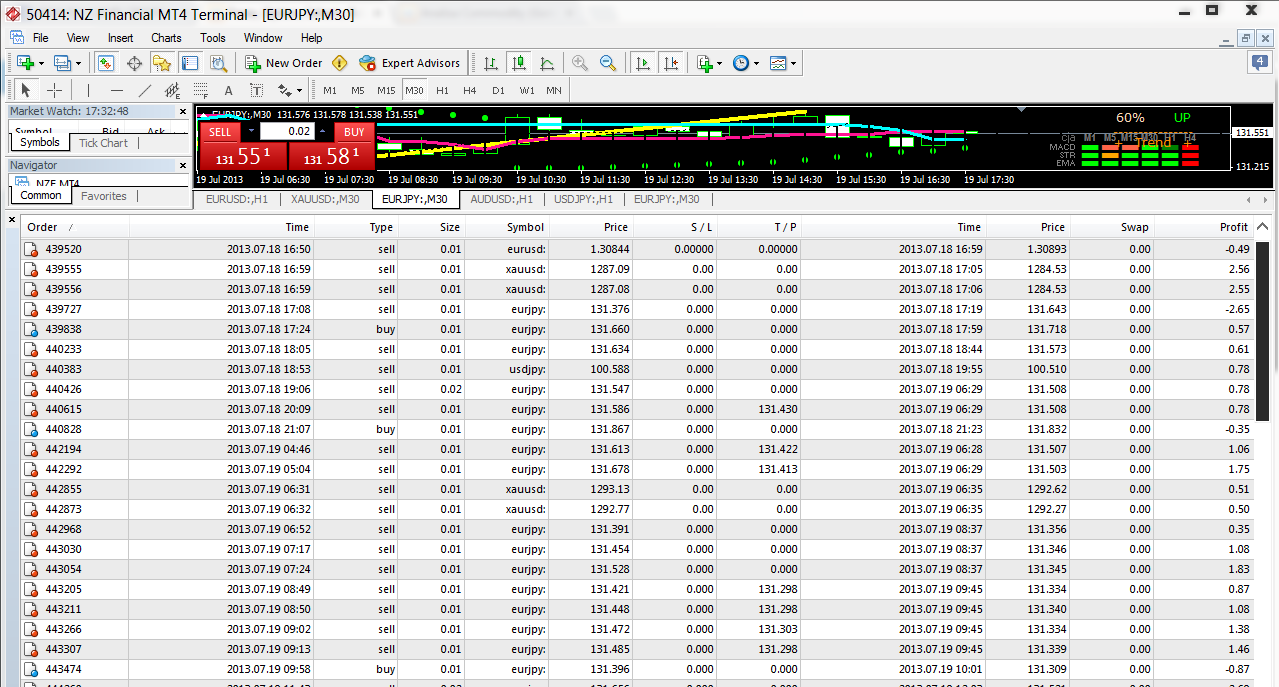Toggle the Terminal window icon
This screenshot has height=687, width=1279.
tap(190, 63)
